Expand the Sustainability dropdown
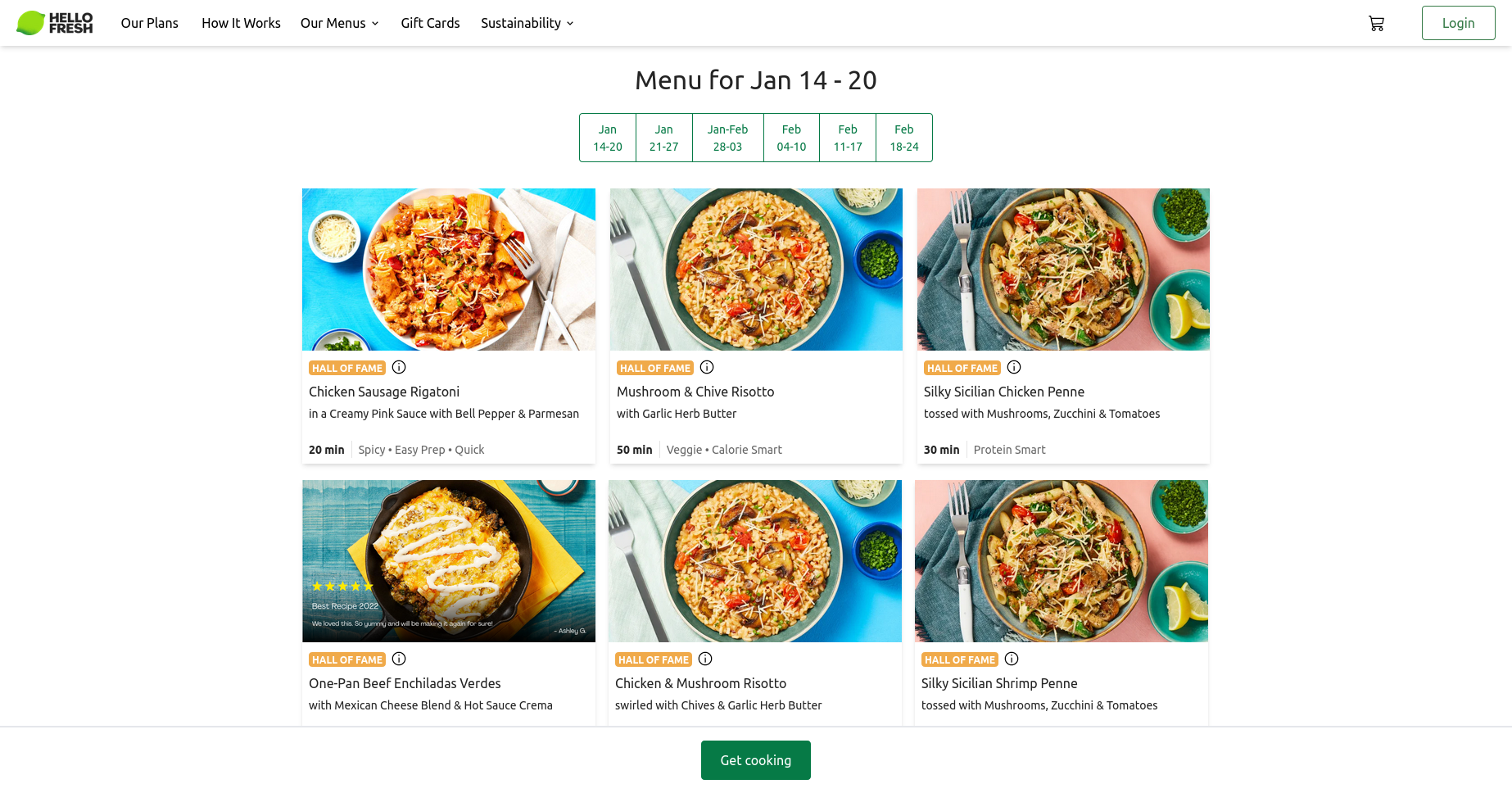Screen dimensions: 1512x793 pyautogui.click(x=527, y=23)
